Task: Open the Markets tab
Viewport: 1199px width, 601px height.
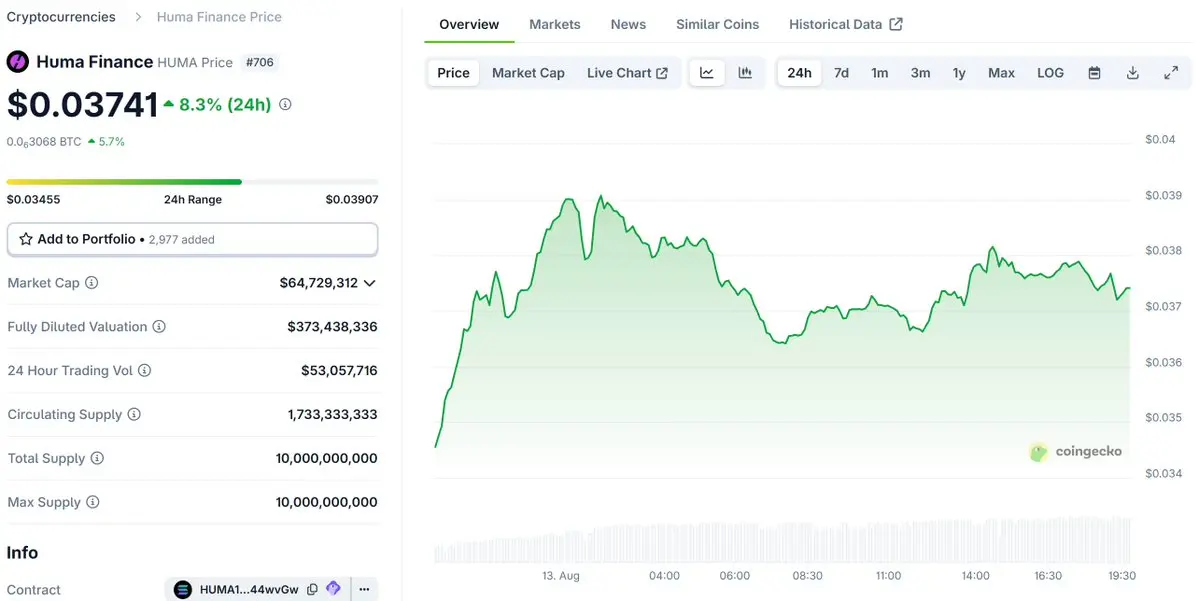Action: (554, 24)
